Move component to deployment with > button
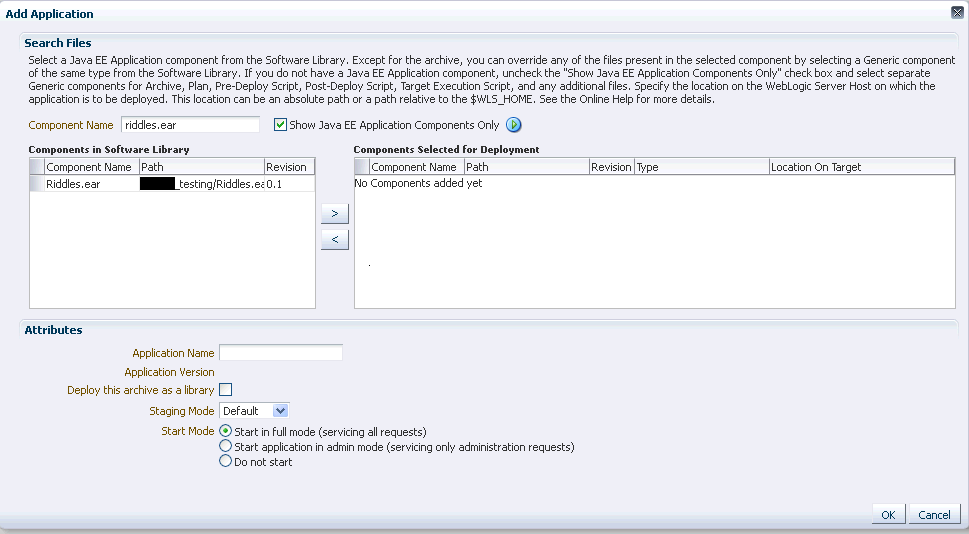The image size is (969, 534). click(x=335, y=213)
